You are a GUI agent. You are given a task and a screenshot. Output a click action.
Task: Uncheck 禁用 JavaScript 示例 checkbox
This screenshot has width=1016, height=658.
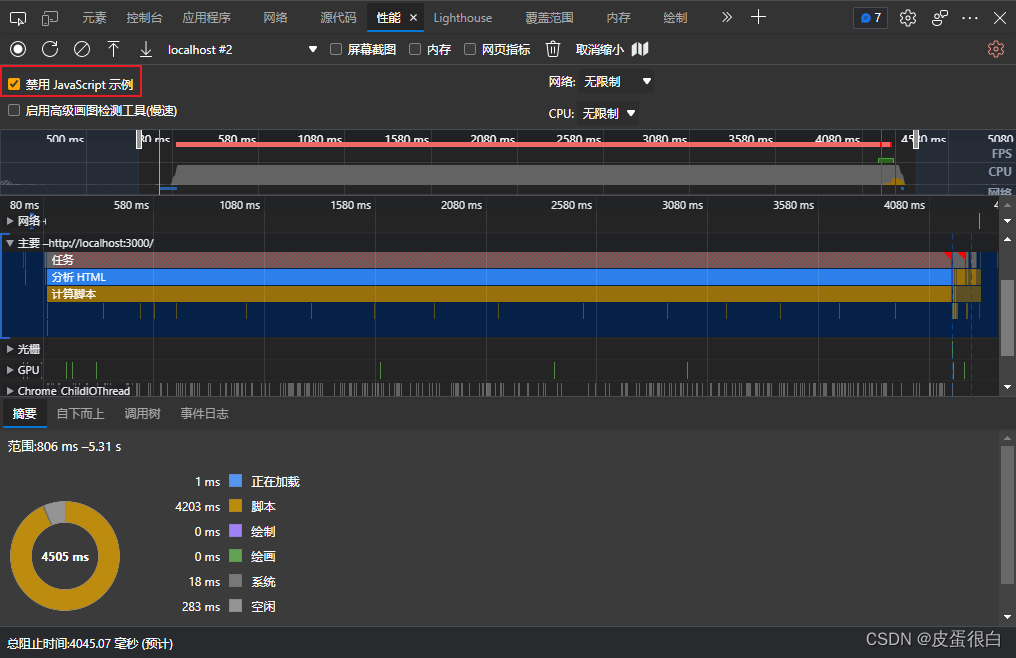click(14, 85)
